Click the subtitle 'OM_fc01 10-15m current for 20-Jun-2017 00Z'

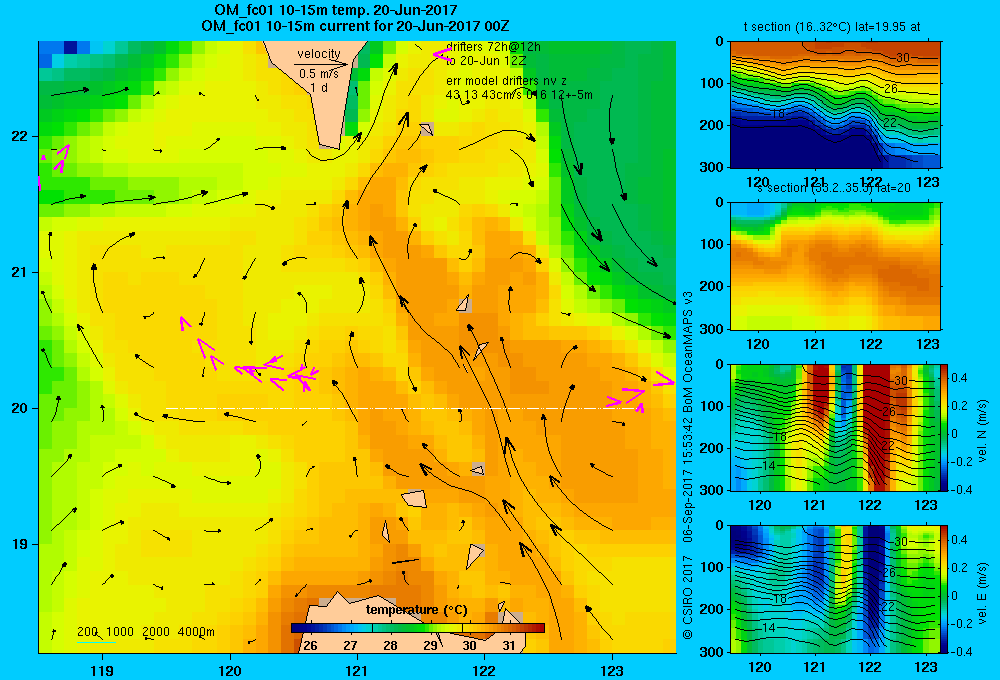click(355, 26)
